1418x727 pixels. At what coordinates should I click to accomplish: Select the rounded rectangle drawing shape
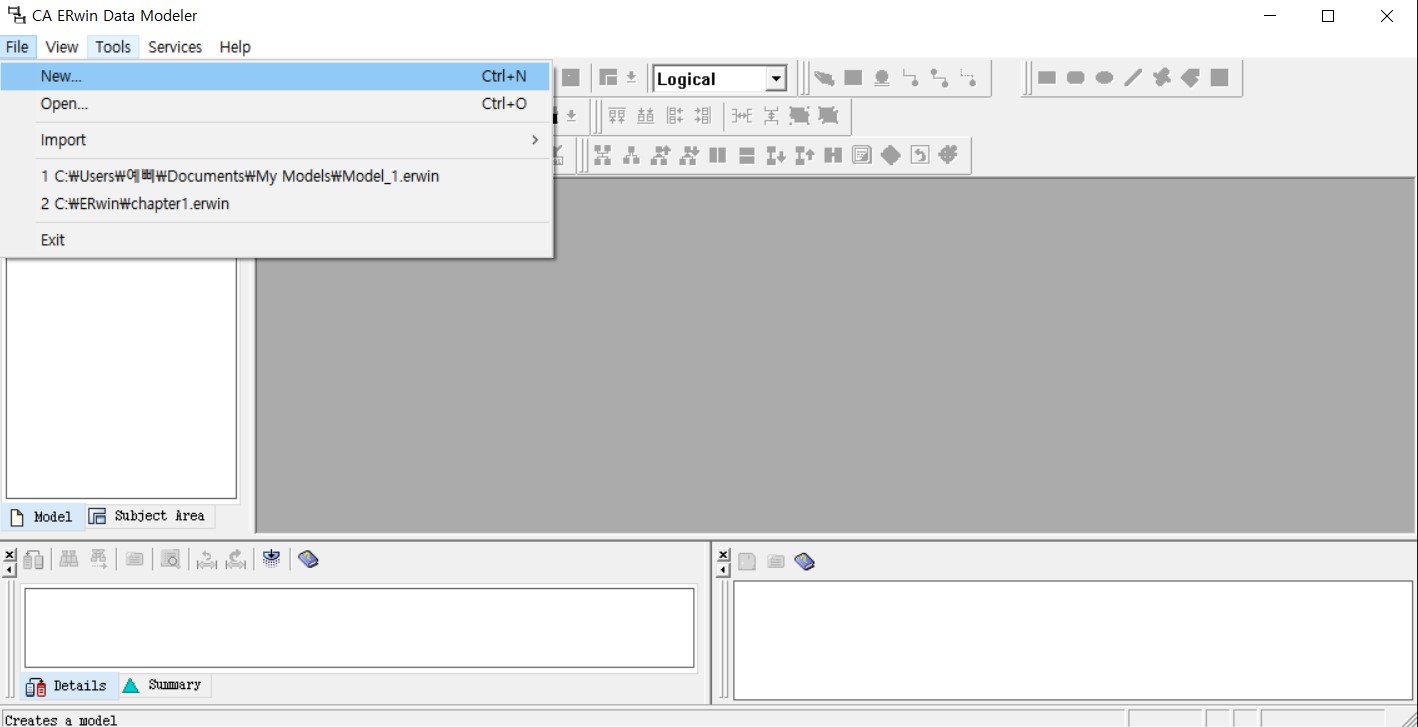(x=1076, y=78)
